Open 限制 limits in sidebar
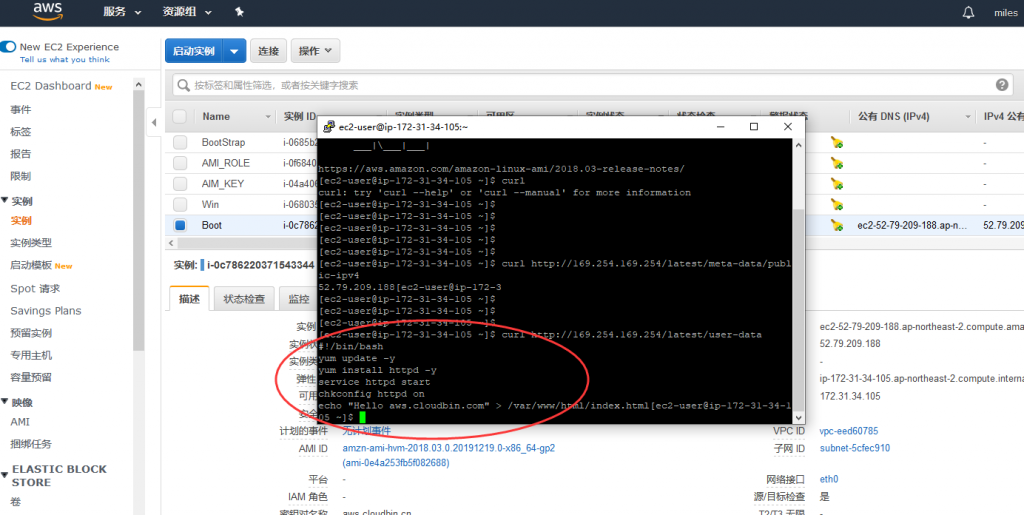Image resolution: width=1024 pixels, height=515 pixels. [x=21, y=176]
